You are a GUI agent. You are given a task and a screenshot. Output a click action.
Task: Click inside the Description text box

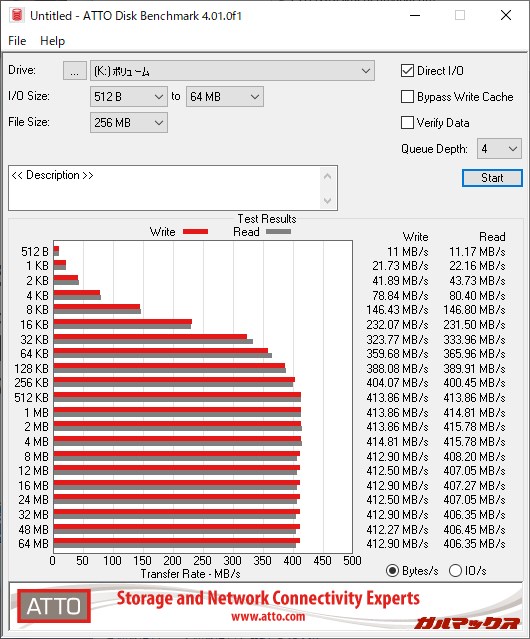pyautogui.click(x=165, y=188)
